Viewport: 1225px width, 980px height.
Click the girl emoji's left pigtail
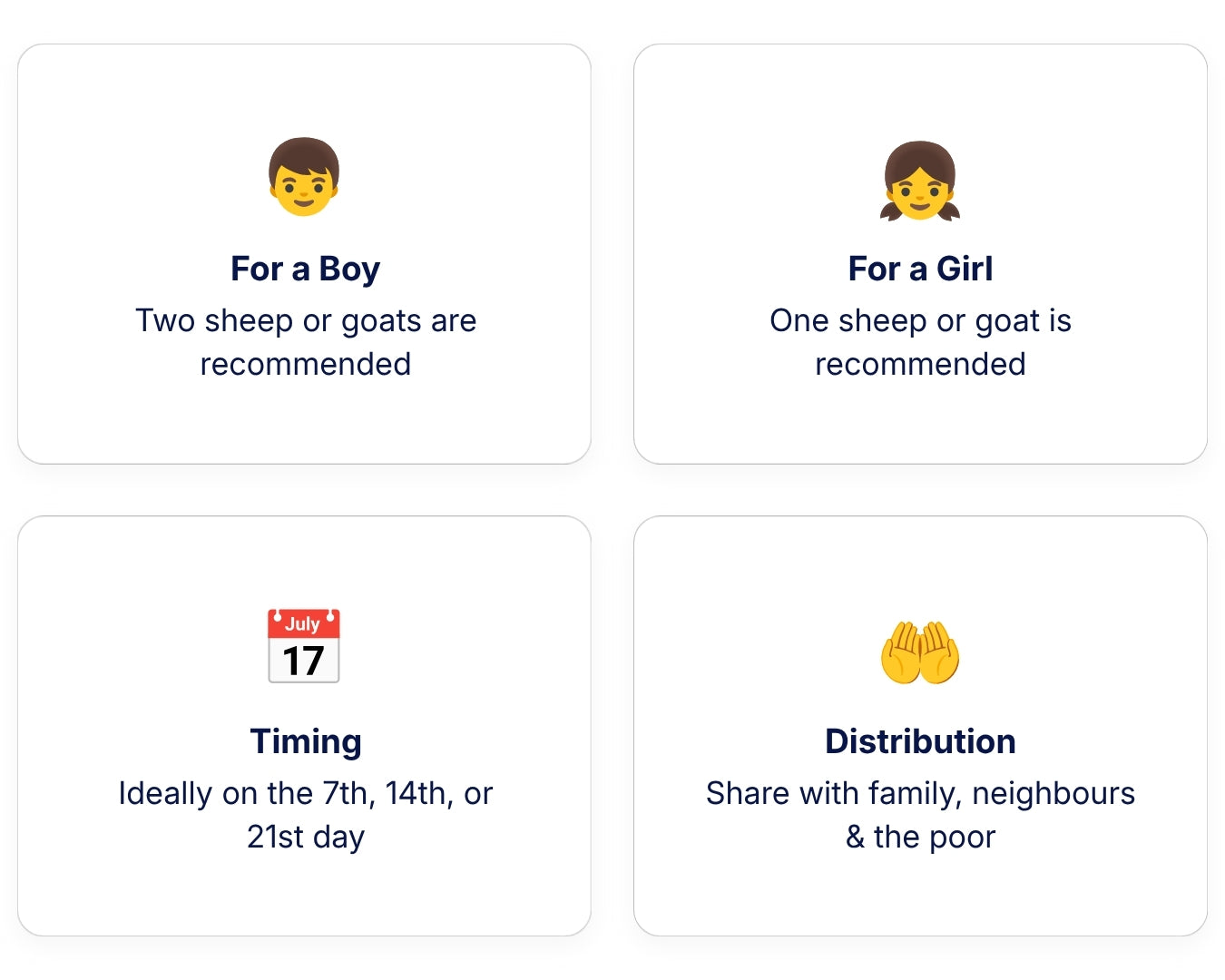click(893, 211)
